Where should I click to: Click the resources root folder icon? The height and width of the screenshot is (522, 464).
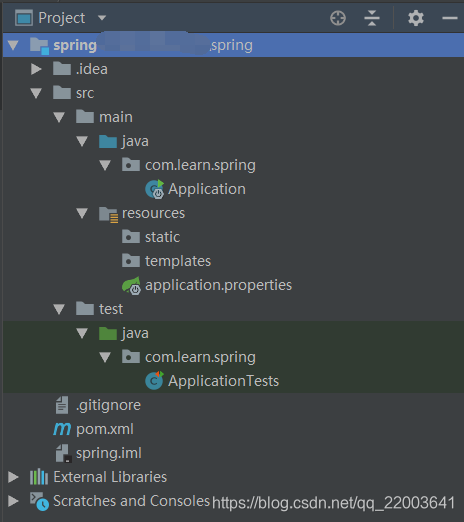(108, 214)
